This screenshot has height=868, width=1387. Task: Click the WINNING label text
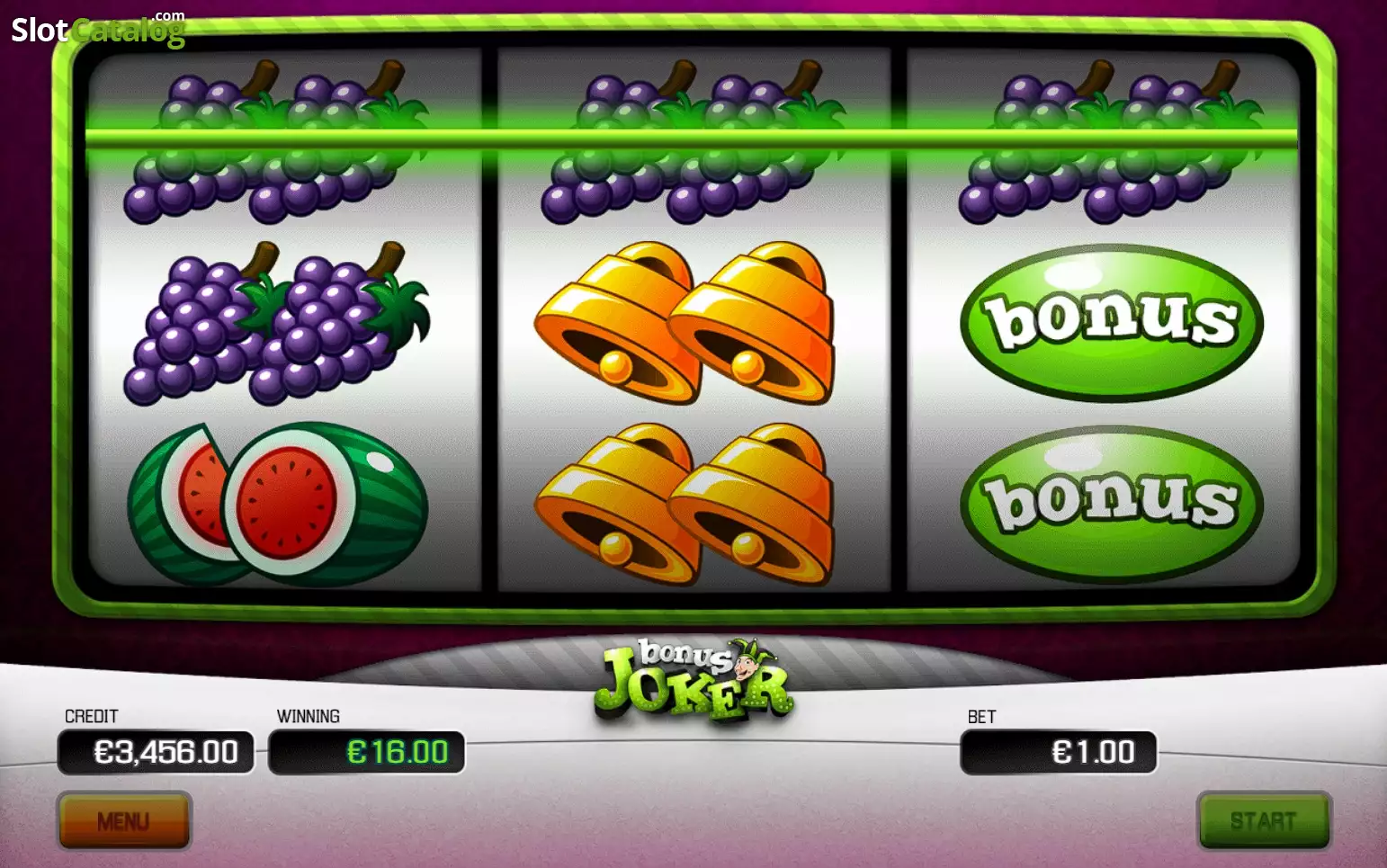(x=309, y=716)
